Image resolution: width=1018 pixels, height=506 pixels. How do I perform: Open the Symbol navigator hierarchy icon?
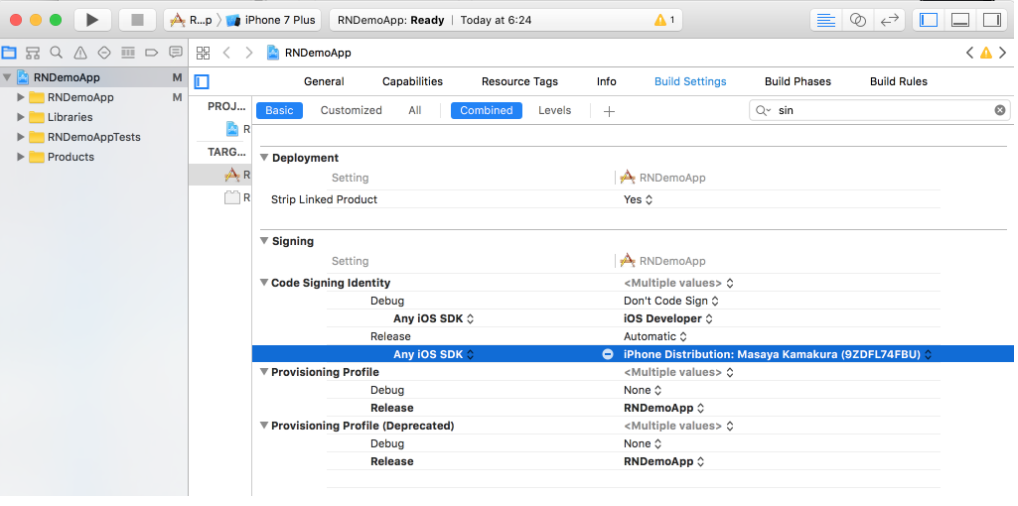[33, 53]
